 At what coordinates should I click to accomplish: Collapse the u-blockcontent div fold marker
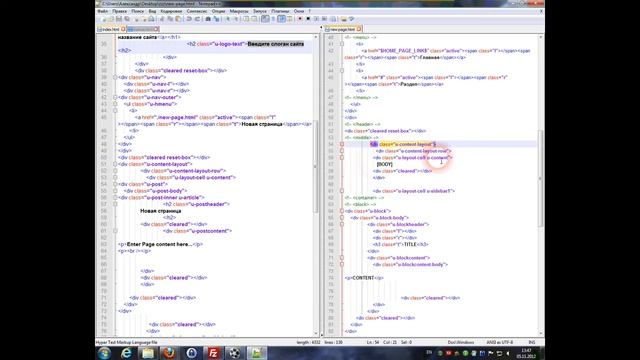tap(342, 258)
